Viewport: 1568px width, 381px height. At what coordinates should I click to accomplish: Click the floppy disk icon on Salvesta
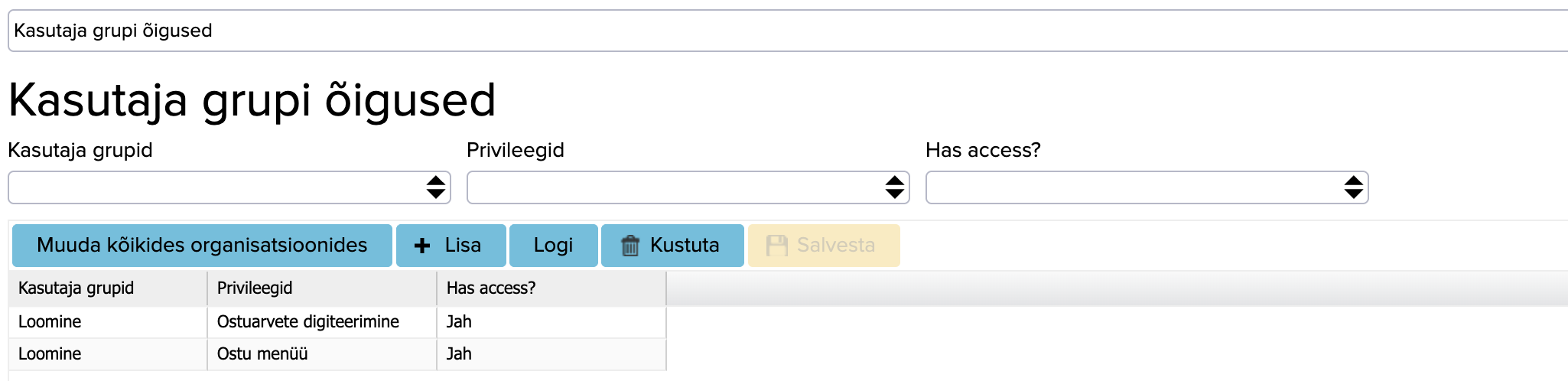(777, 246)
